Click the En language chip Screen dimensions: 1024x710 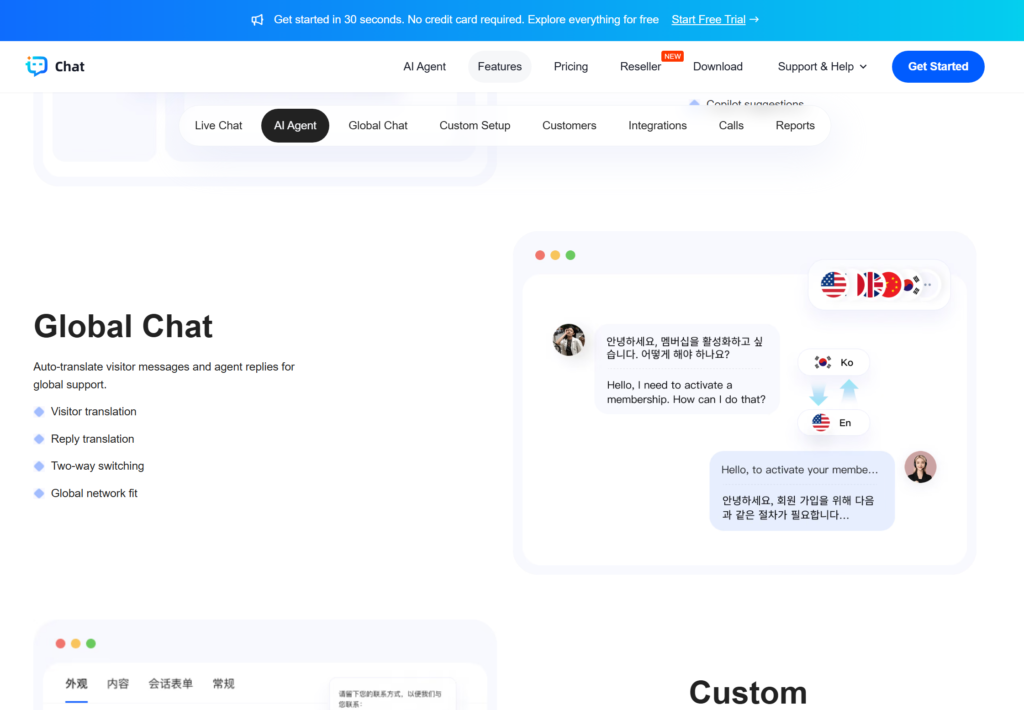833,423
